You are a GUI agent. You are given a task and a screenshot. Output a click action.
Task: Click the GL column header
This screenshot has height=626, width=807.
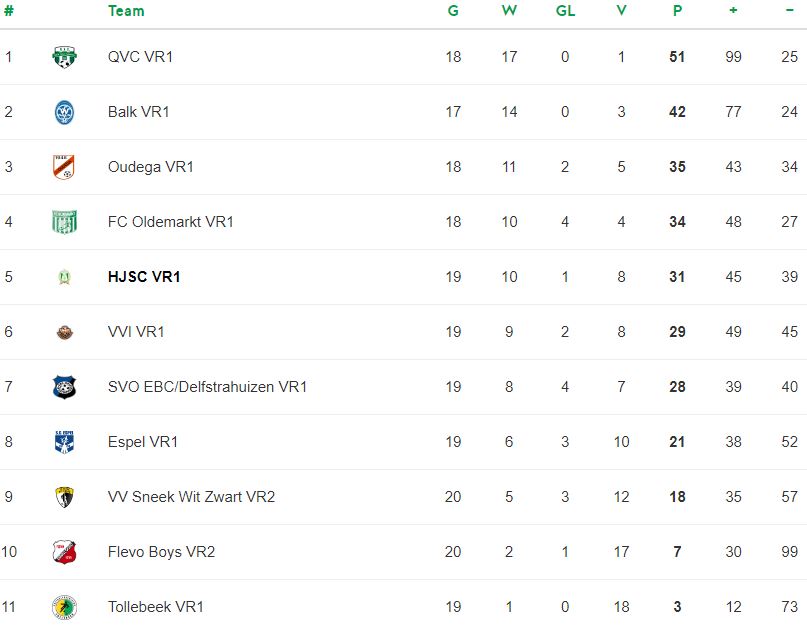(x=565, y=11)
